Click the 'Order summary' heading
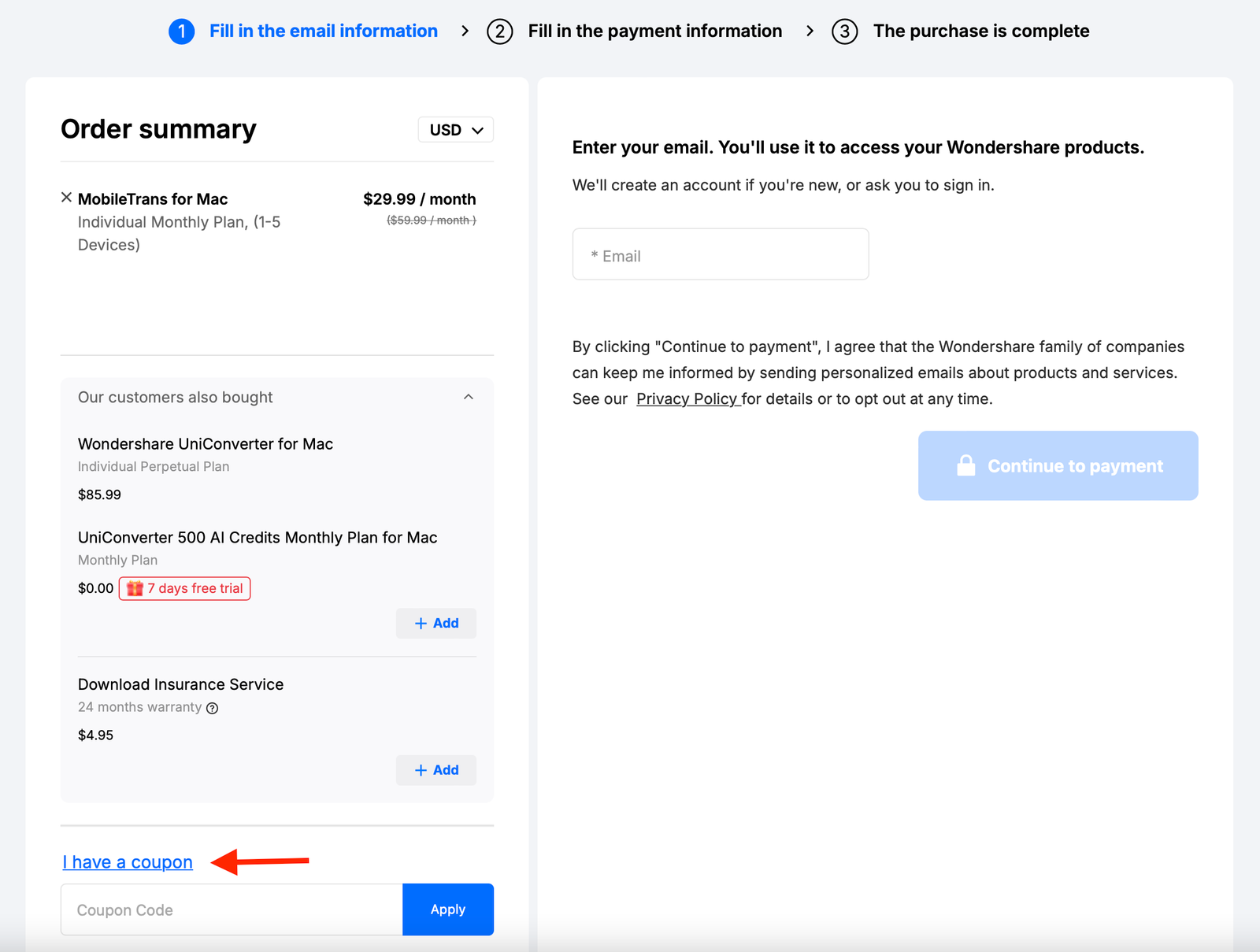Screen dimensions: 1260x952 click(158, 129)
